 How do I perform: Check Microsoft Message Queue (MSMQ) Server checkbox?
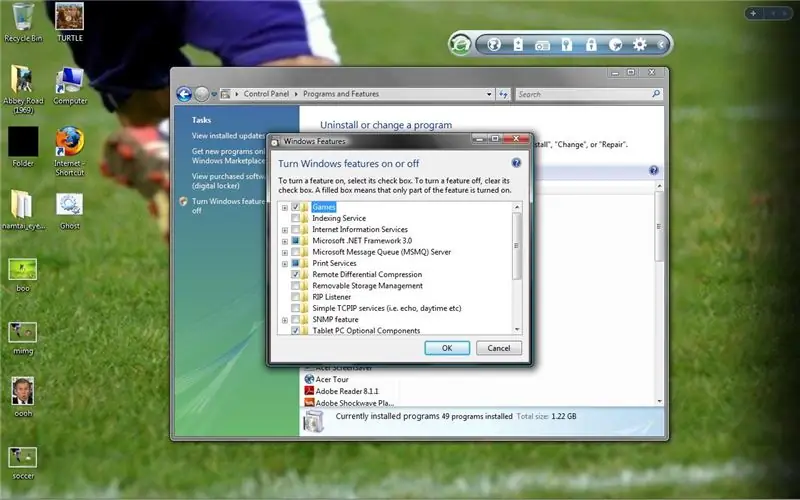pos(295,252)
